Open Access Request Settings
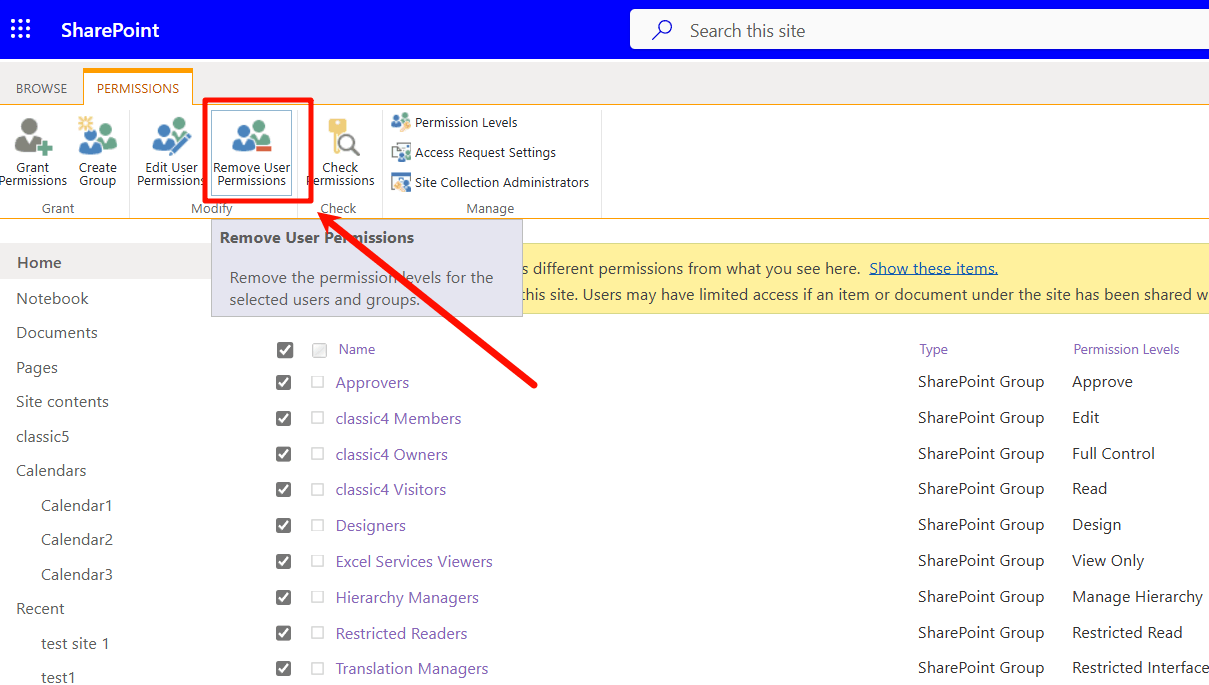Image resolution: width=1209 pixels, height=685 pixels. coord(474,152)
